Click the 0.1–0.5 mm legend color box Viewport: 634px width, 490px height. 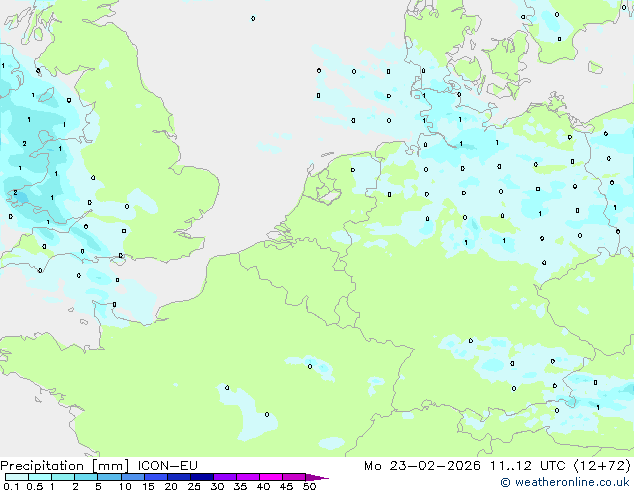(17, 477)
